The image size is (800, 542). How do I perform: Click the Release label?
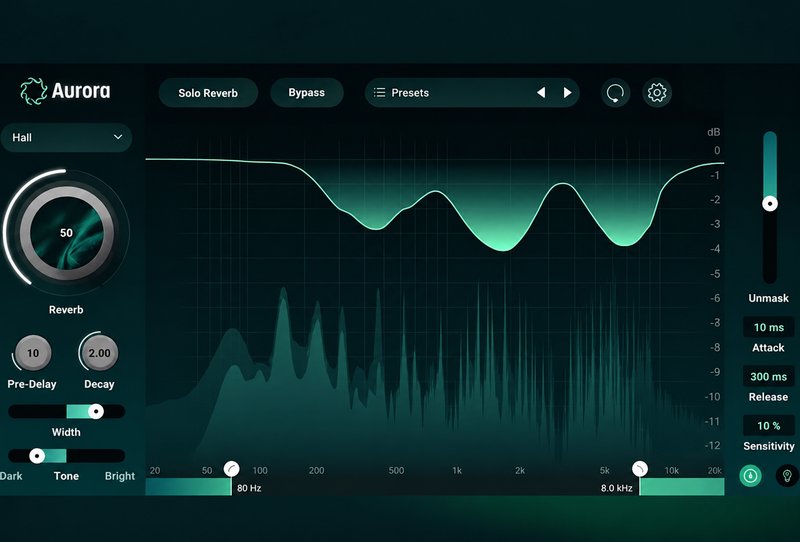click(768, 397)
